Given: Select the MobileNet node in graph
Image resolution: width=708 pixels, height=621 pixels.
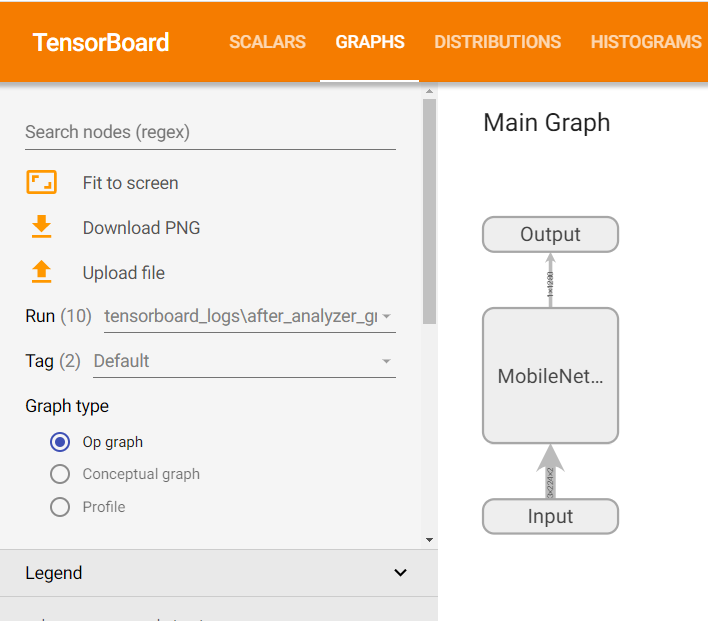Looking at the screenshot, I should tap(550, 376).
